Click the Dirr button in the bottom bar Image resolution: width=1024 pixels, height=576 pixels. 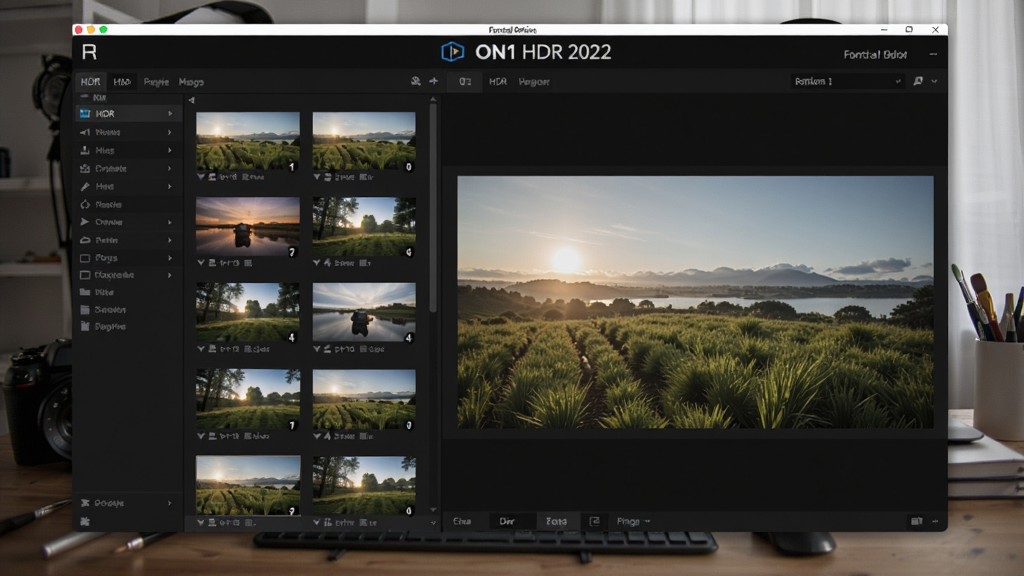(x=507, y=521)
